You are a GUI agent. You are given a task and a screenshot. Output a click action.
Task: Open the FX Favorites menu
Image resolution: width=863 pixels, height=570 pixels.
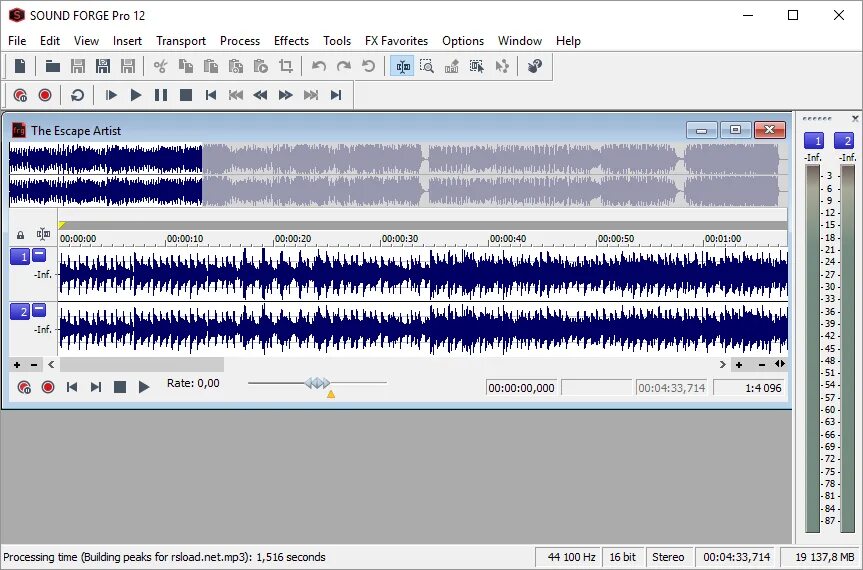[x=396, y=41]
